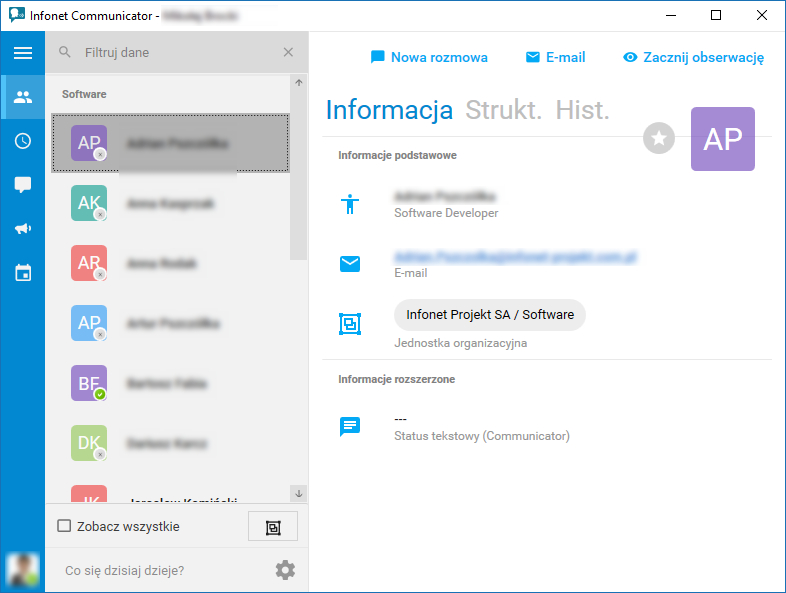This screenshot has height=593, width=786.
Task: Open Infonet Projekt SA / Software unit chip
Action: pos(490,315)
